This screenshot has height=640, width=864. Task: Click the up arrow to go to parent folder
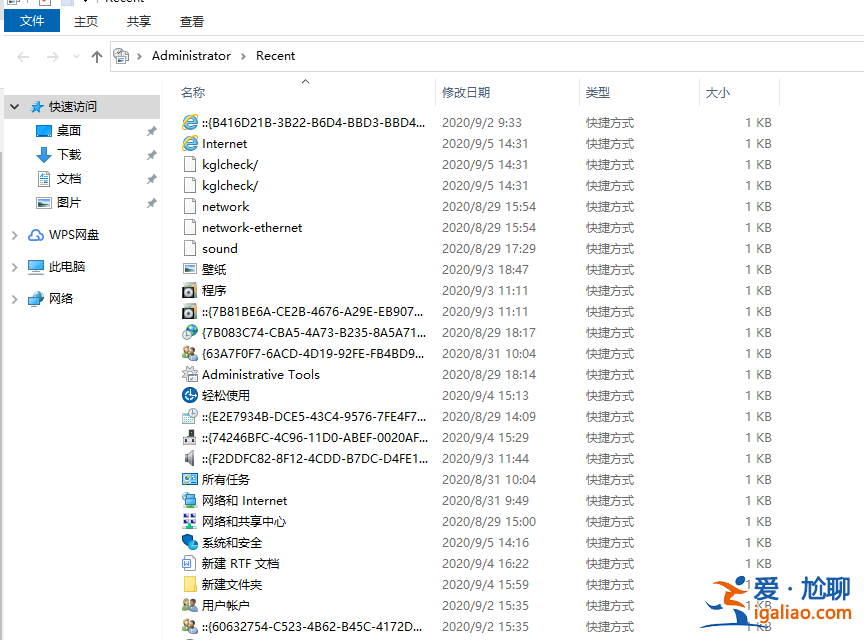point(94,56)
